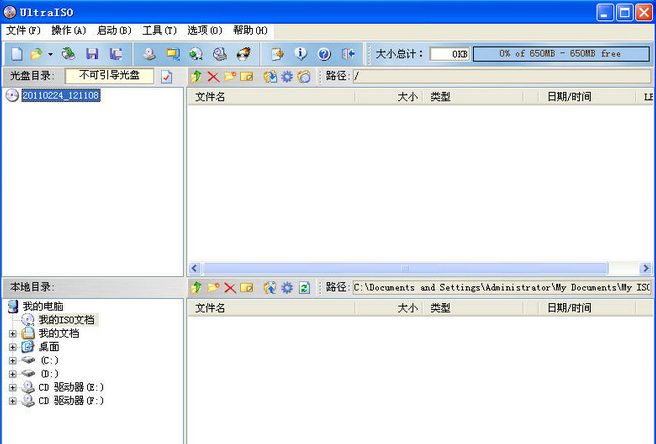This screenshot has height=444, width=656.
Task: Open the 工具(T) menu
Action: 159,31
